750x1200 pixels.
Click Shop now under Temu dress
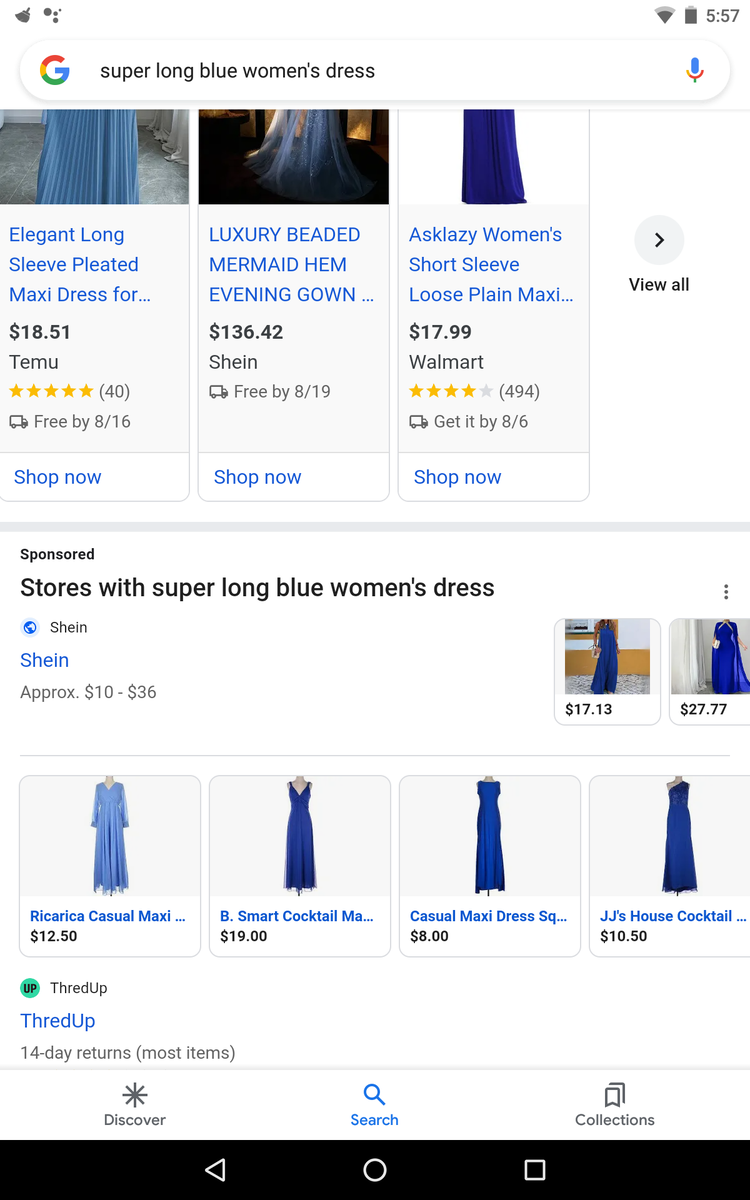[x=58, y=477]
